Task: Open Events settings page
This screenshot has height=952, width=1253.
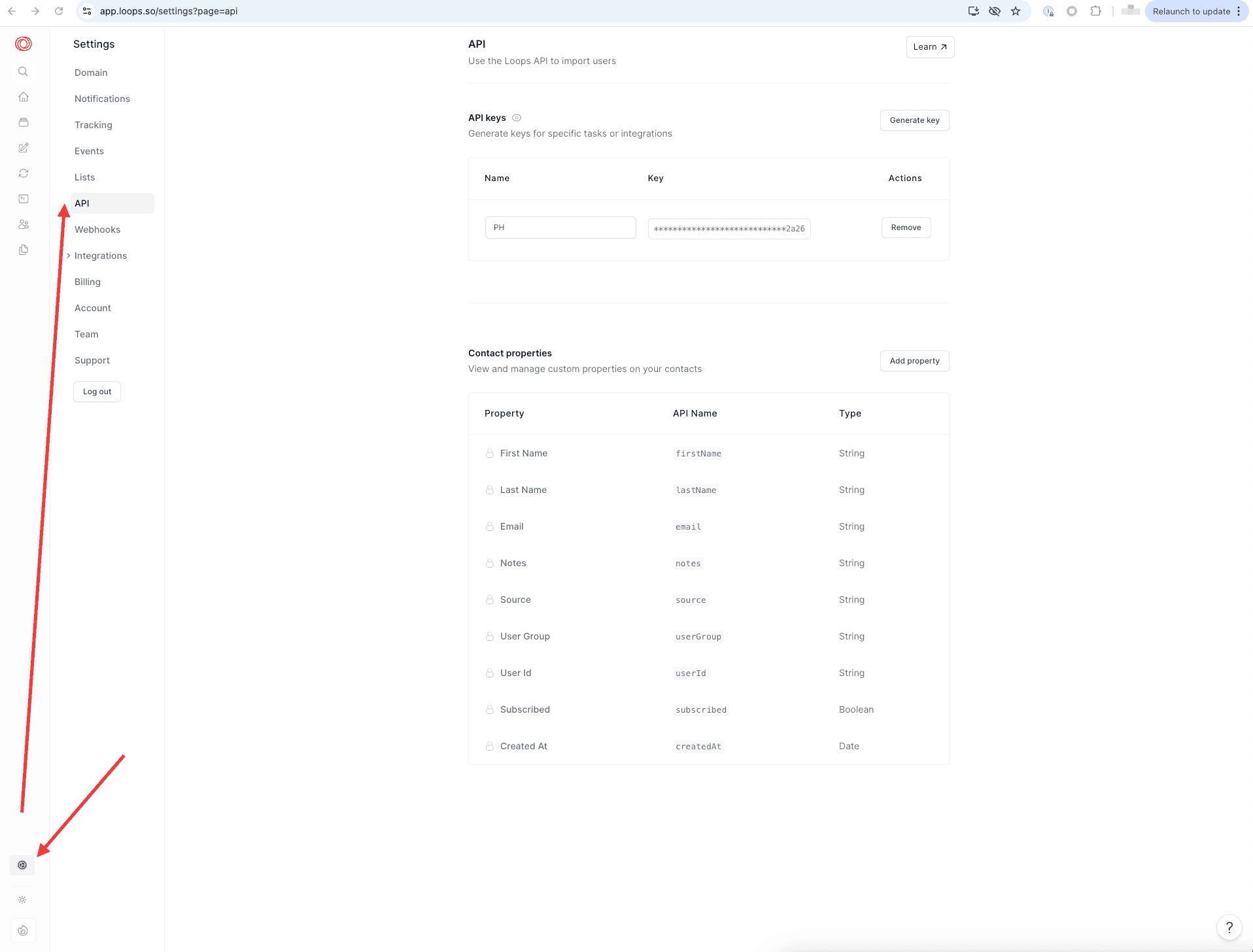Action: 89,151
